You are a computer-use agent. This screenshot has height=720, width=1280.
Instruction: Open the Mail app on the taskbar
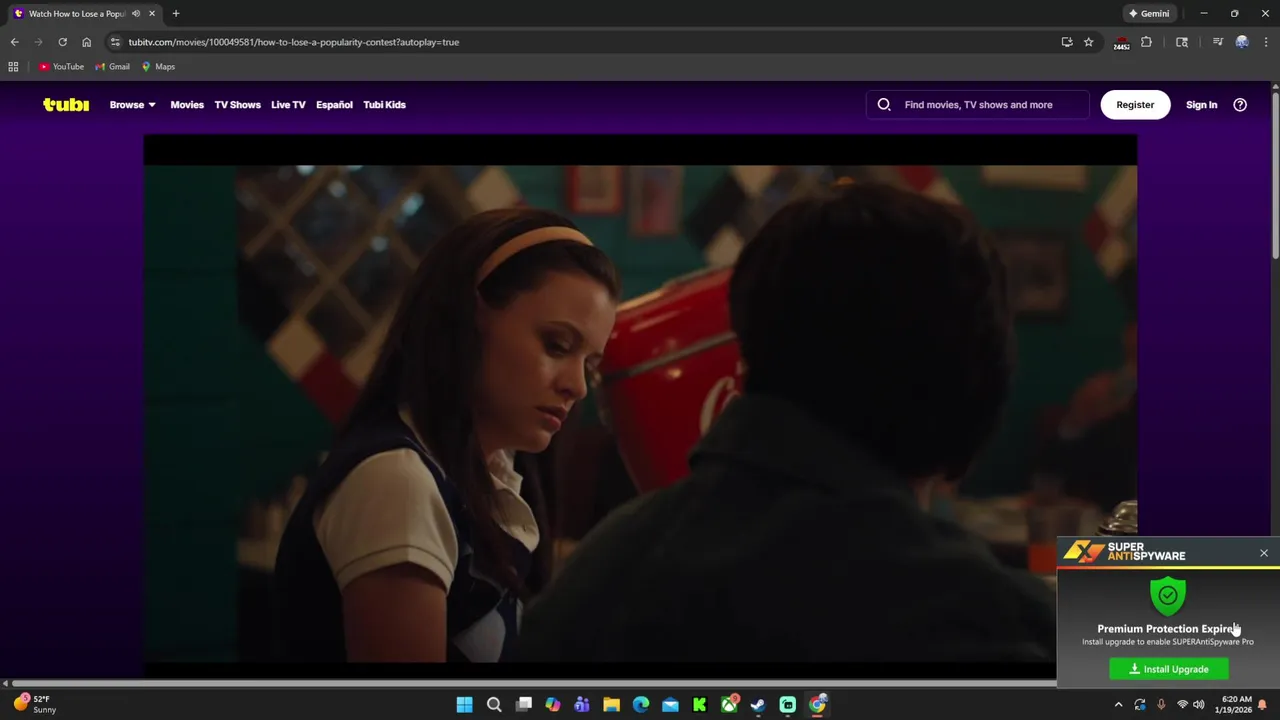tap(670, 704)
